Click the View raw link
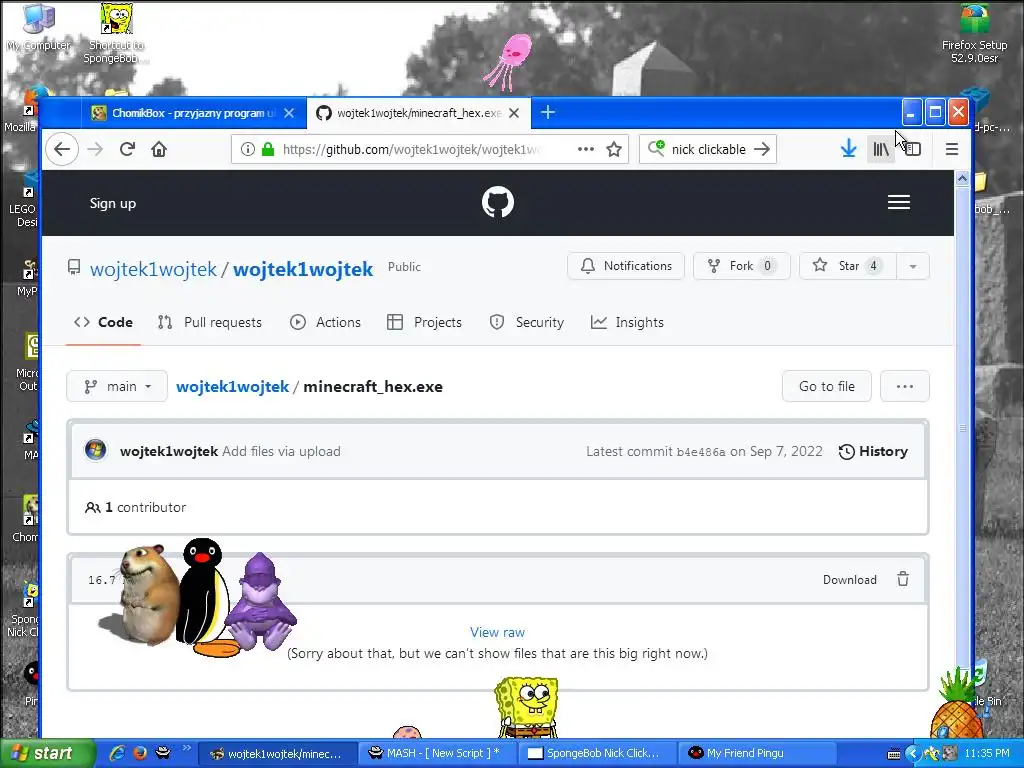Image resolution: width=1024 pixels, height=768 pixels. (497, 632)
